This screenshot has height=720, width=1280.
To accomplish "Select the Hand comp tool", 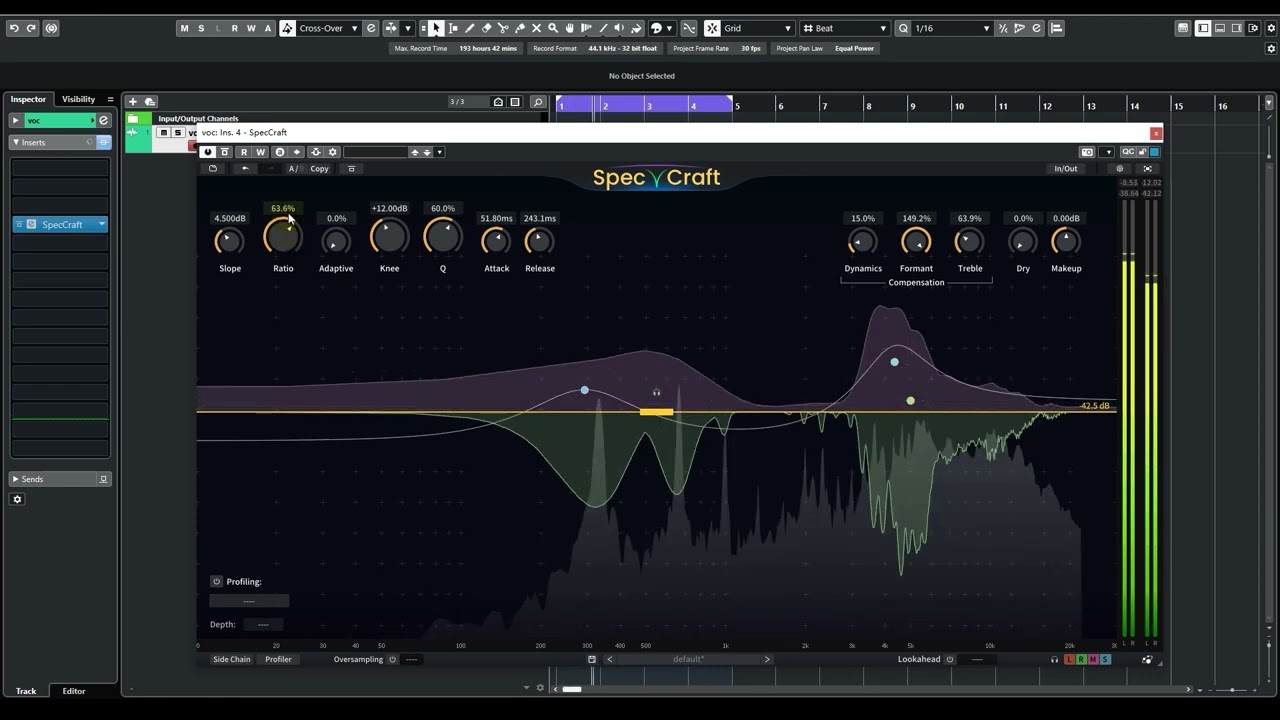I will tap(569, 28).
